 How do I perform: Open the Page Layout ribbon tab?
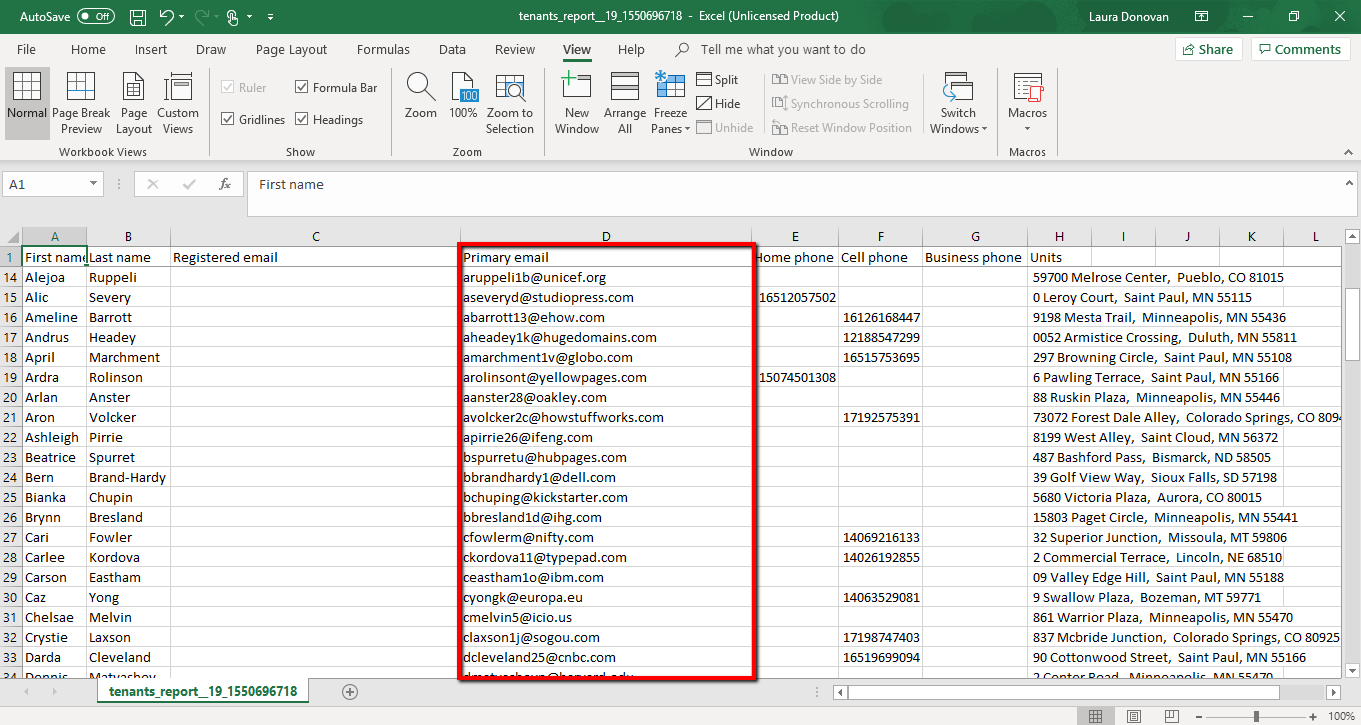pyautogui.click(x=291, y=50)
